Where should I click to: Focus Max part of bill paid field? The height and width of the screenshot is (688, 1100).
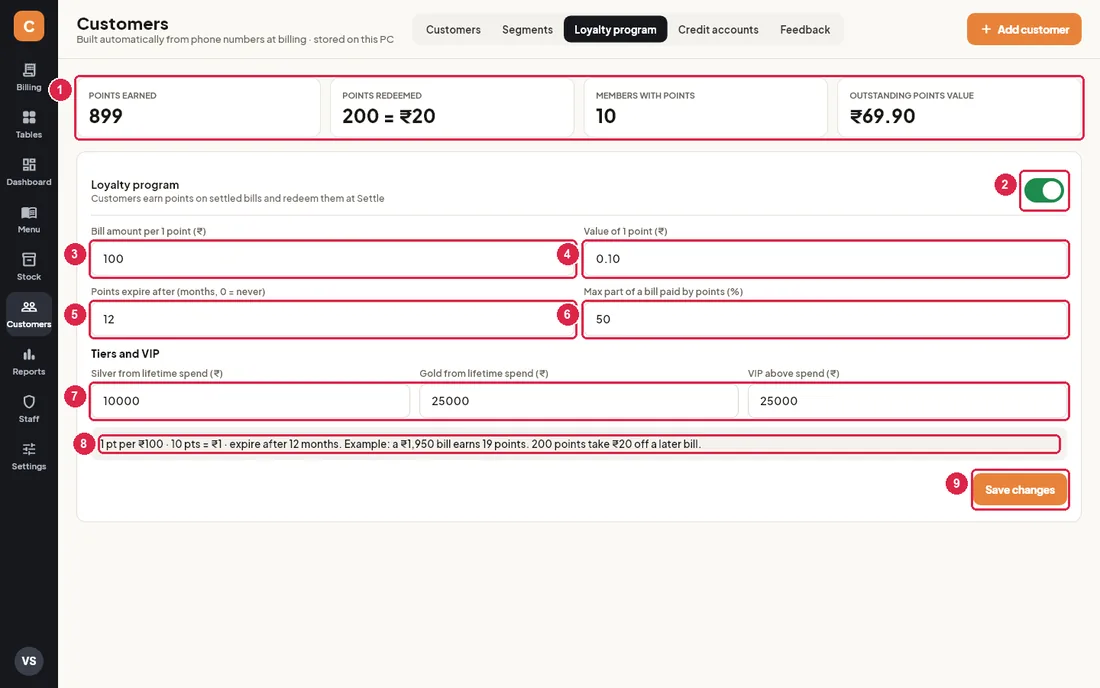(826, 319)
